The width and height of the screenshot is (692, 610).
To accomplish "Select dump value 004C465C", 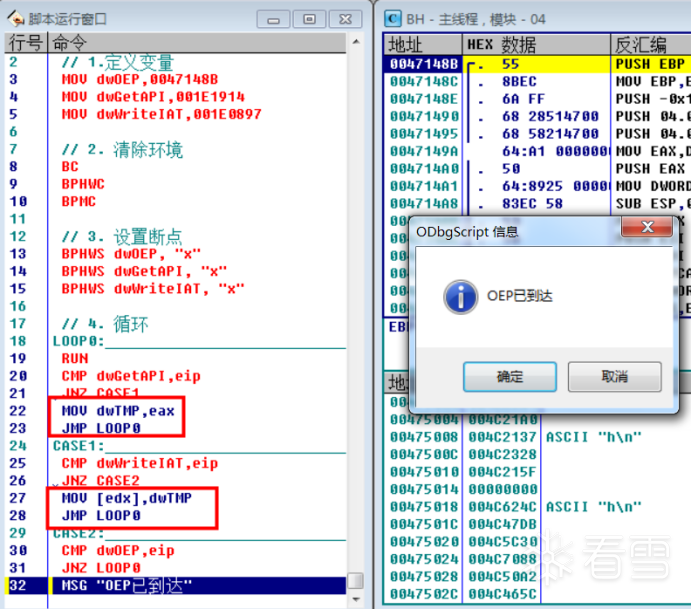I will [x=503, y=594].
